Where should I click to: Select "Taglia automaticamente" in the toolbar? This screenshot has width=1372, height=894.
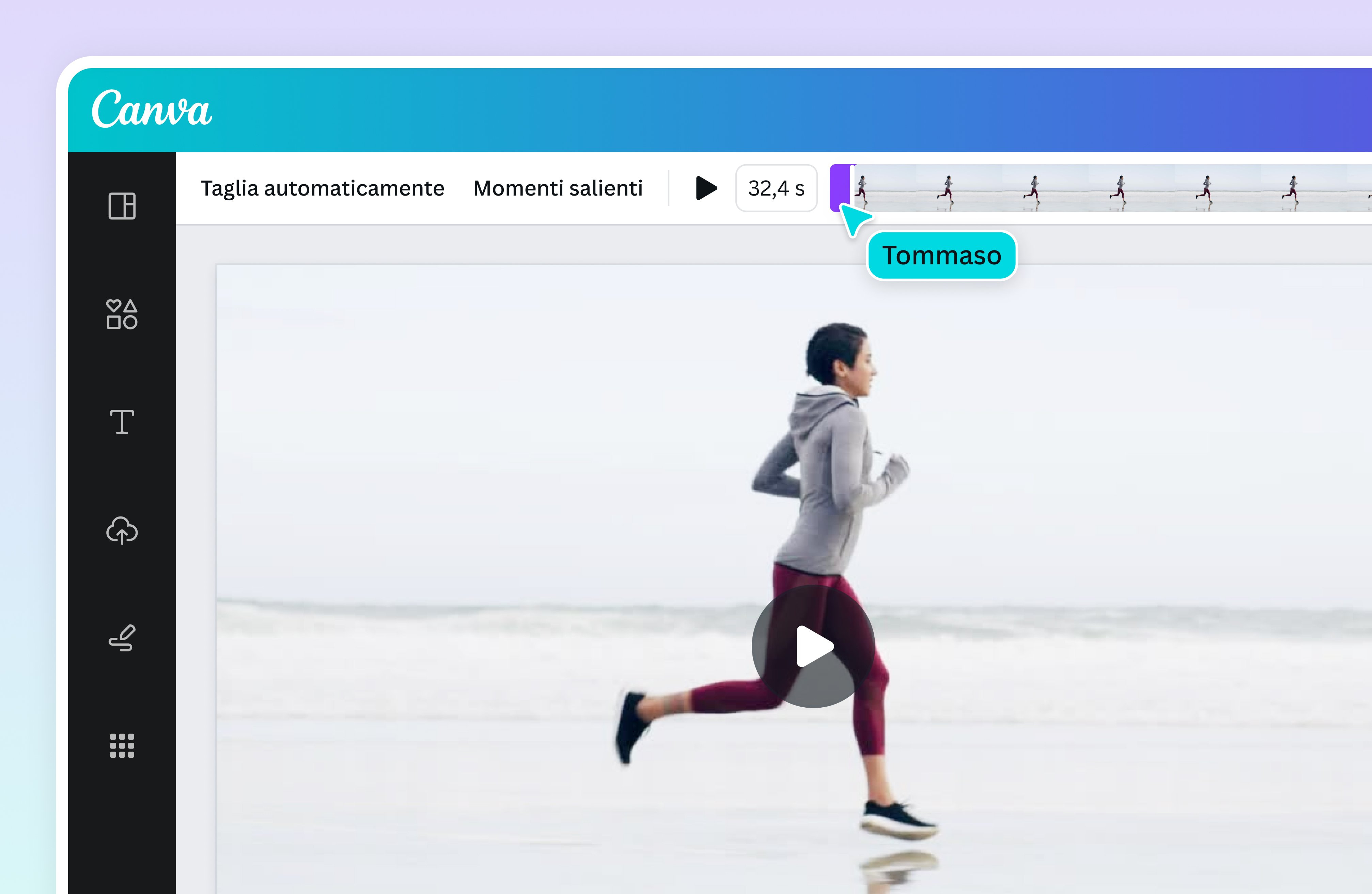point(322,187)
